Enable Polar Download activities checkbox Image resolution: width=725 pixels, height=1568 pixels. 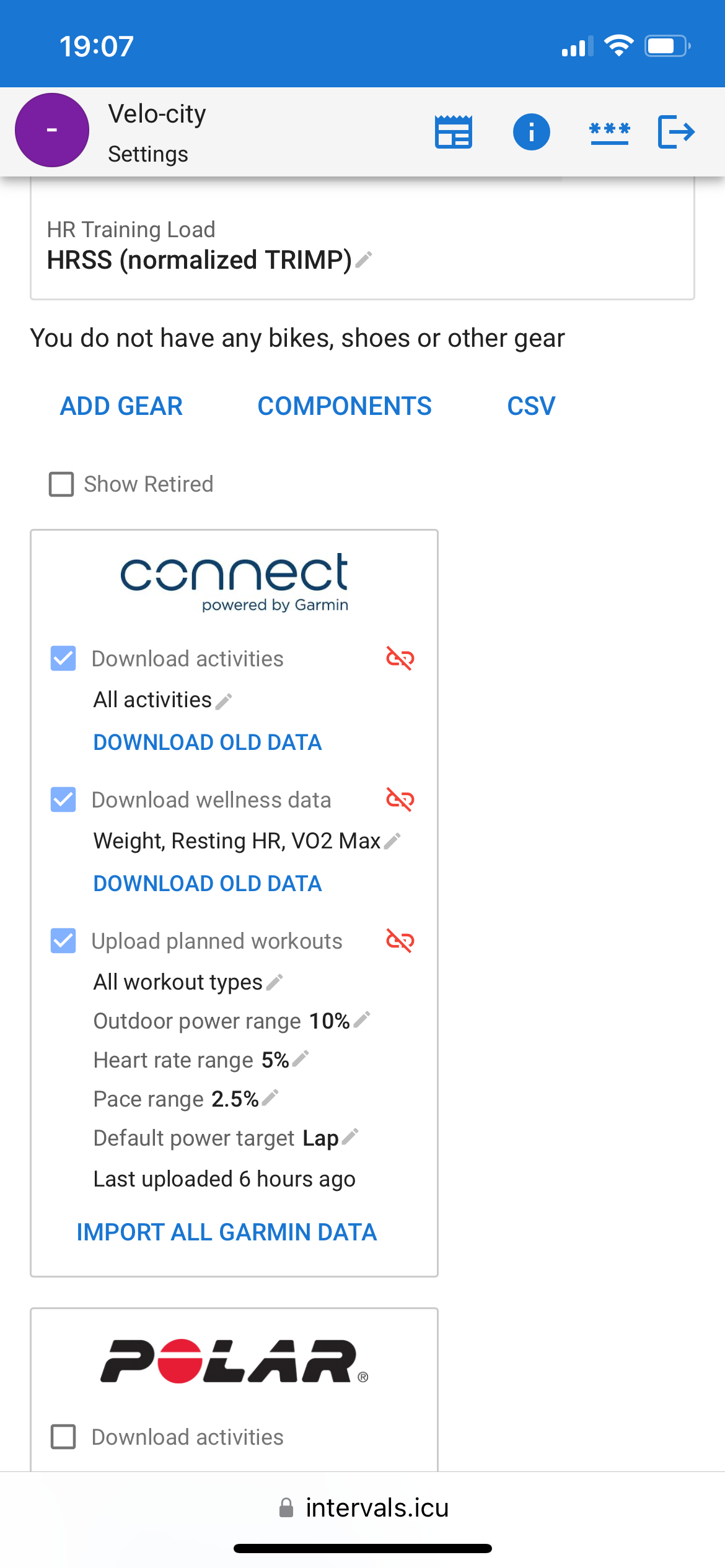(63, 1437)
